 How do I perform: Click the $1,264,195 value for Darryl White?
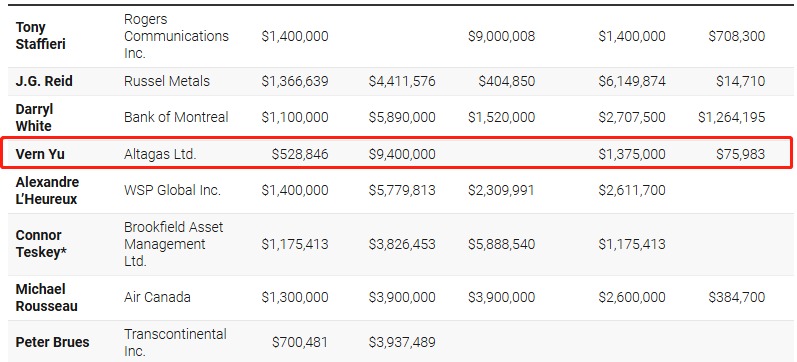(x=731, y=117)
